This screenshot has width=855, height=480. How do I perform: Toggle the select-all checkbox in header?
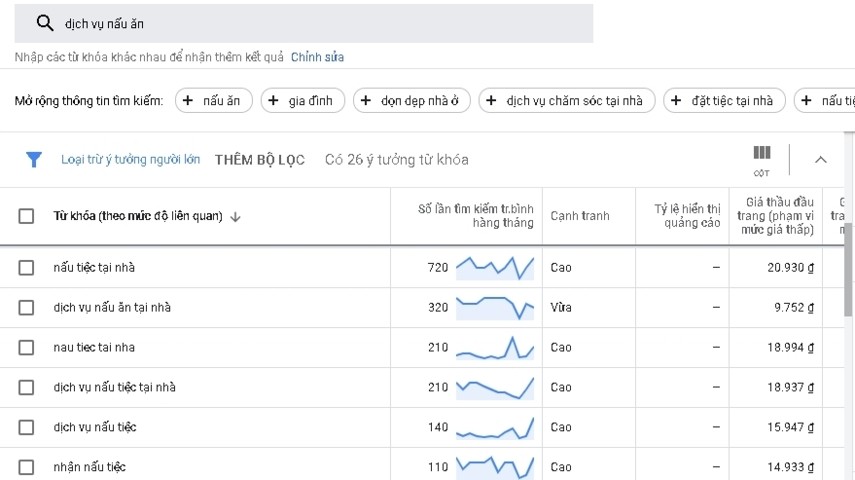[27, 216]
